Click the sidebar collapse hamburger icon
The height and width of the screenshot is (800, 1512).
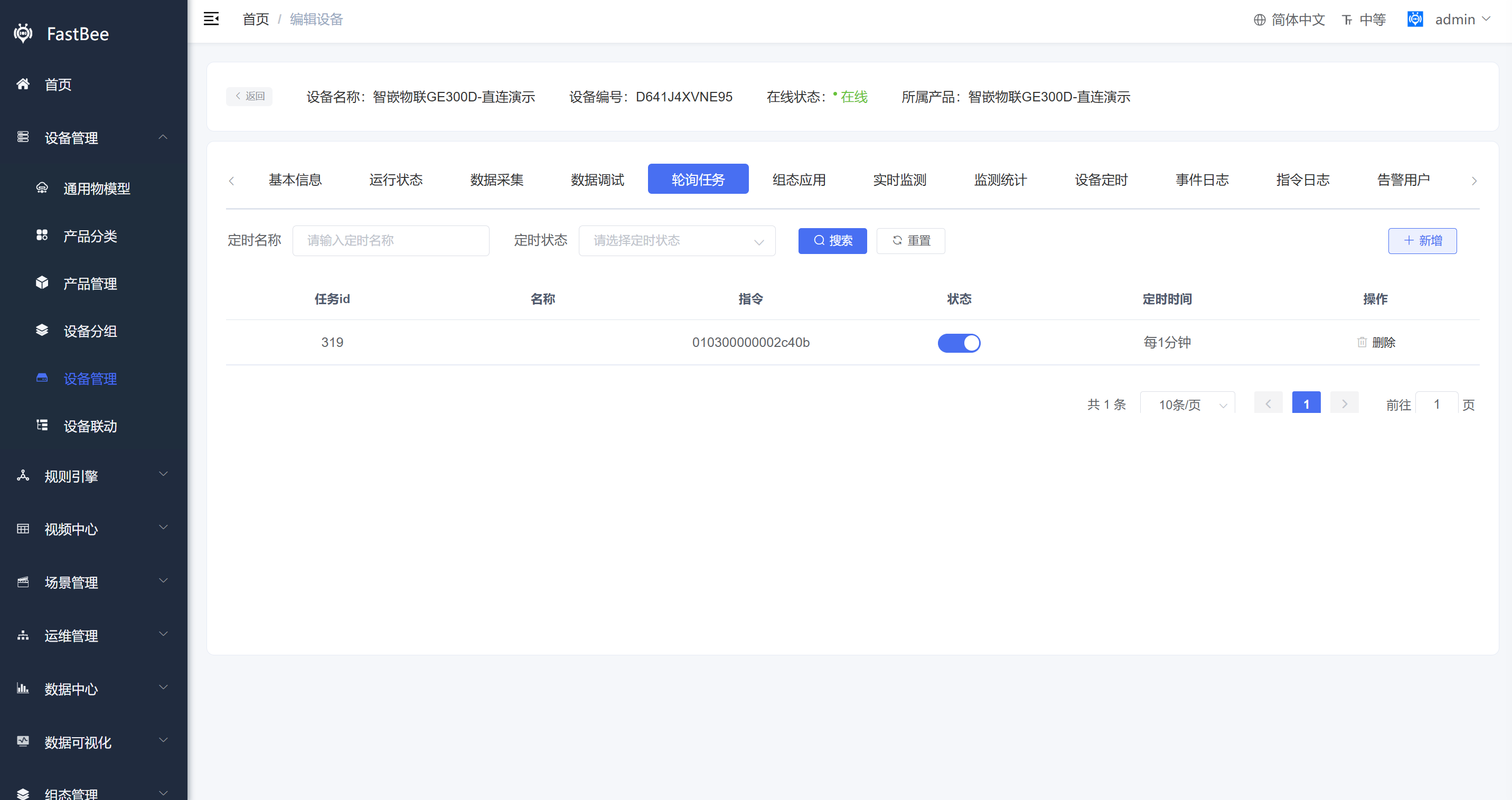click(211, 20)
